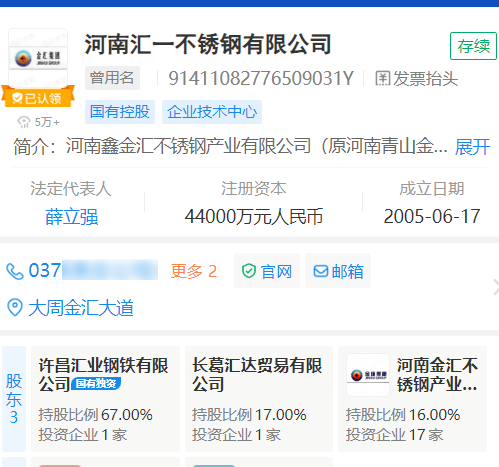Screen dimensions: 499x467
Task: Open shareholder 许昌汇业钢铁有限公司
Action: [103, 375]
